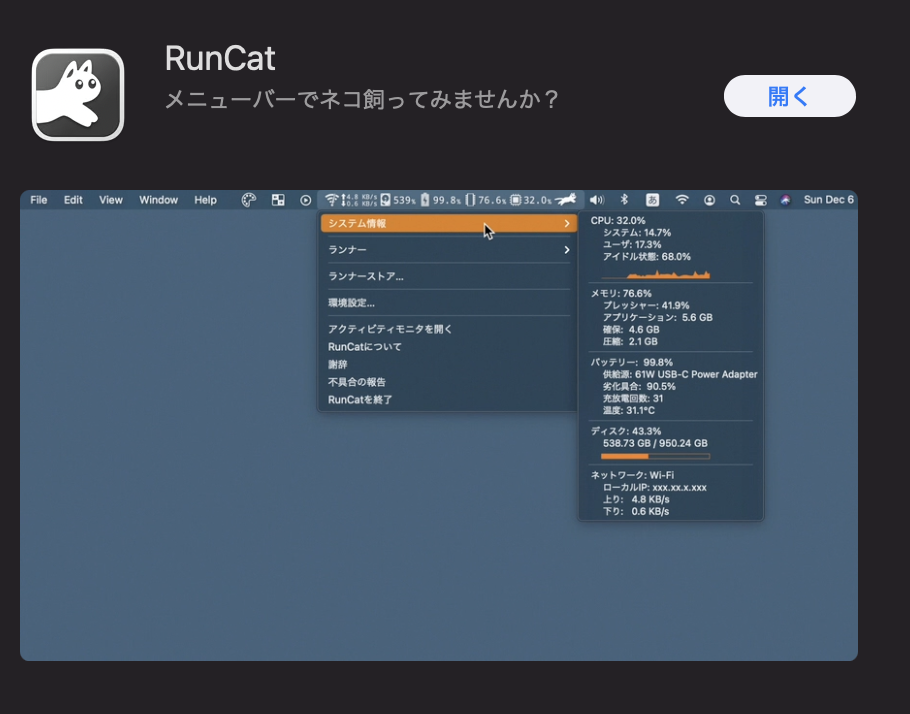
Task: Click the ローカルIP address line
Action: click(x=655, y=488)
